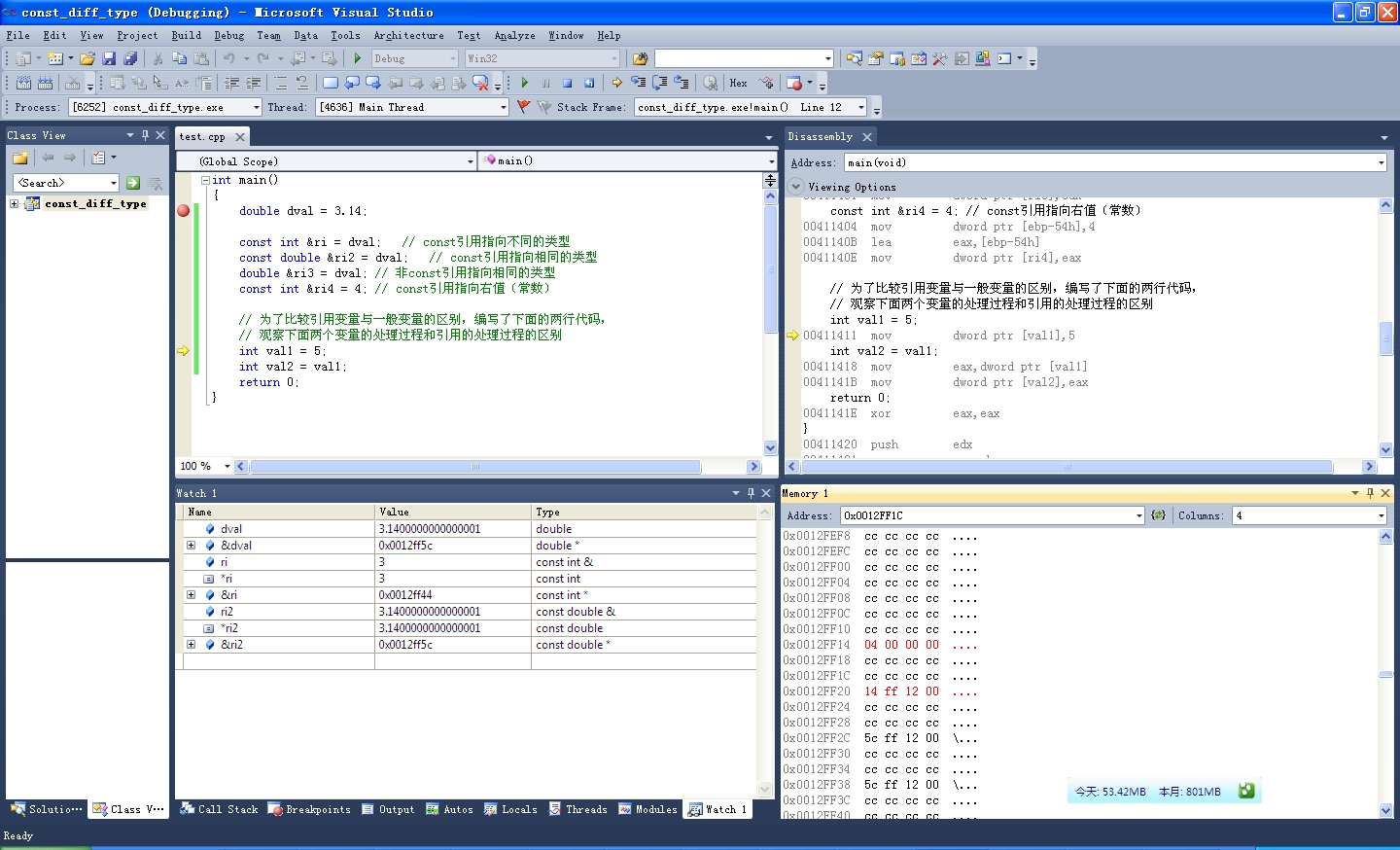Click the Toggle Bookmark icon
Viewport: 1400px width, 850px height.
pyautogui.click(x=331, y=83)
